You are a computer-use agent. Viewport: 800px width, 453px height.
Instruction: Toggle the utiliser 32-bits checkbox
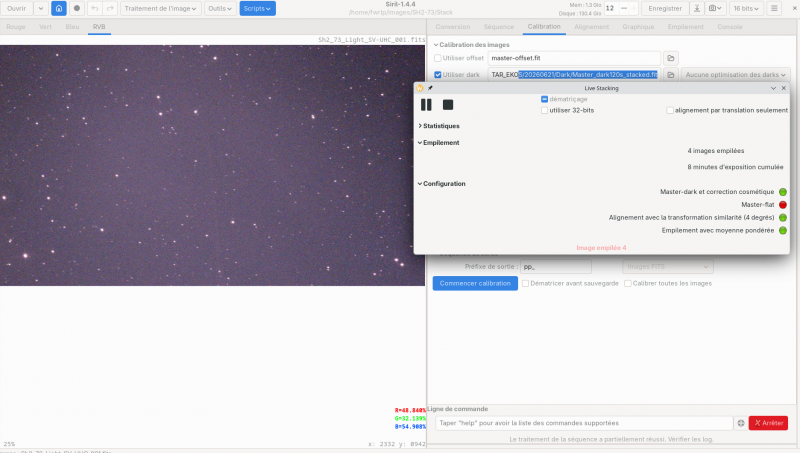click(x=544, y=110)
